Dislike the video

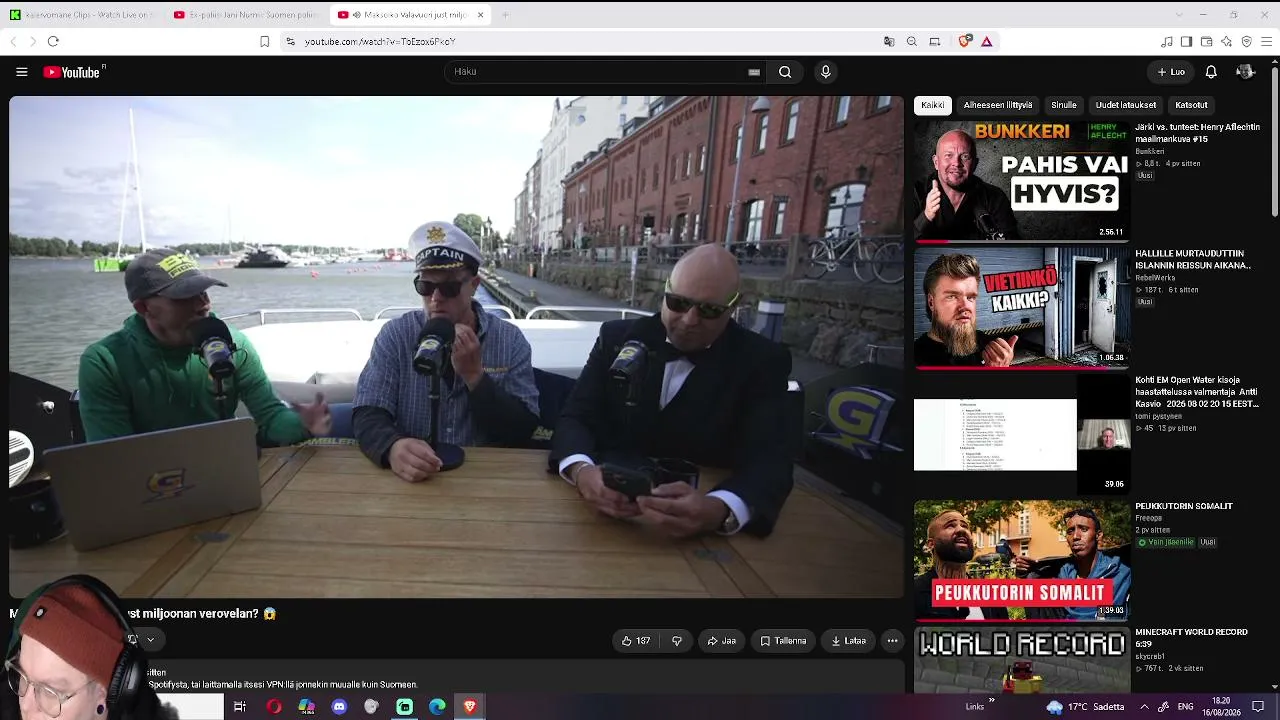point(677,641)
